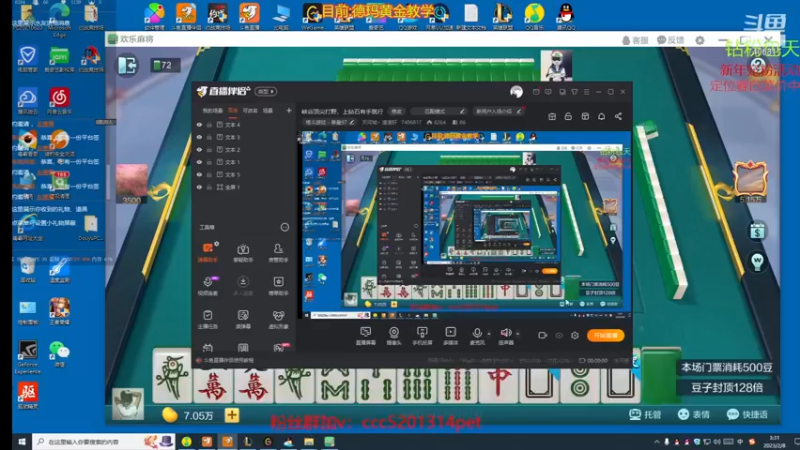800x450 pixels.
Task: Expand microphone options arrow
Action: pos(489,334)
